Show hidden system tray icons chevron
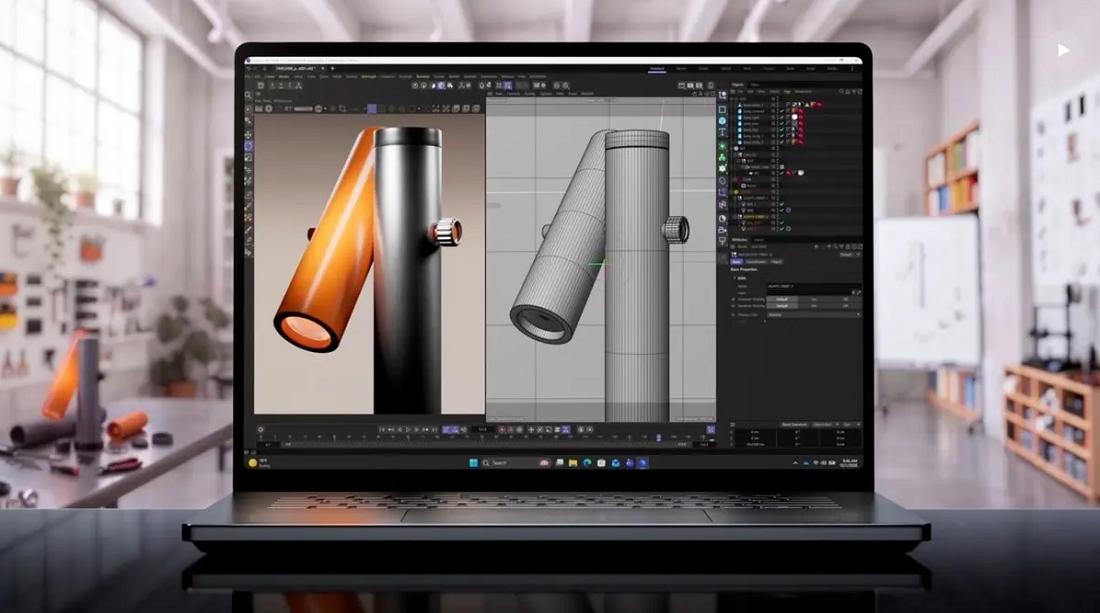Viewport: 1100px width, 613px height. point(795,463)
